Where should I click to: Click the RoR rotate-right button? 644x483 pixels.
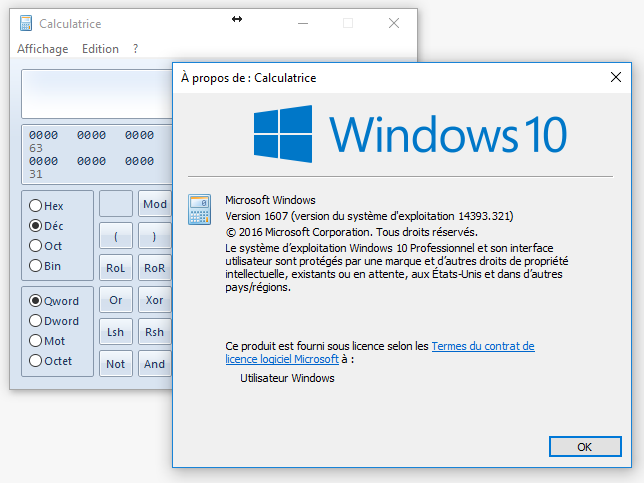pyautogui.click(x=155, y=268)
